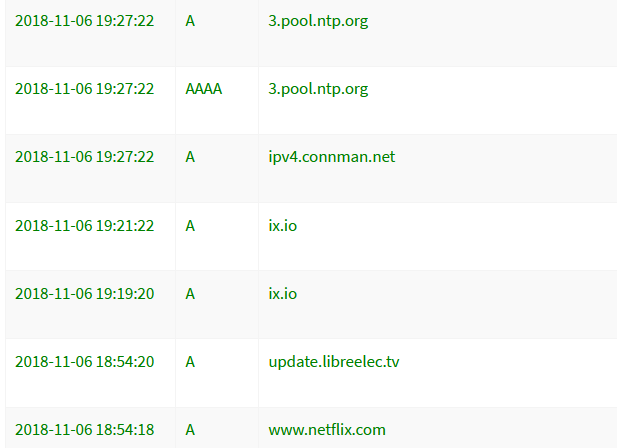Click A type of the 19:21:22 ix.io query
Viewport: 617px width, 448px height.
tap(190, 226)
